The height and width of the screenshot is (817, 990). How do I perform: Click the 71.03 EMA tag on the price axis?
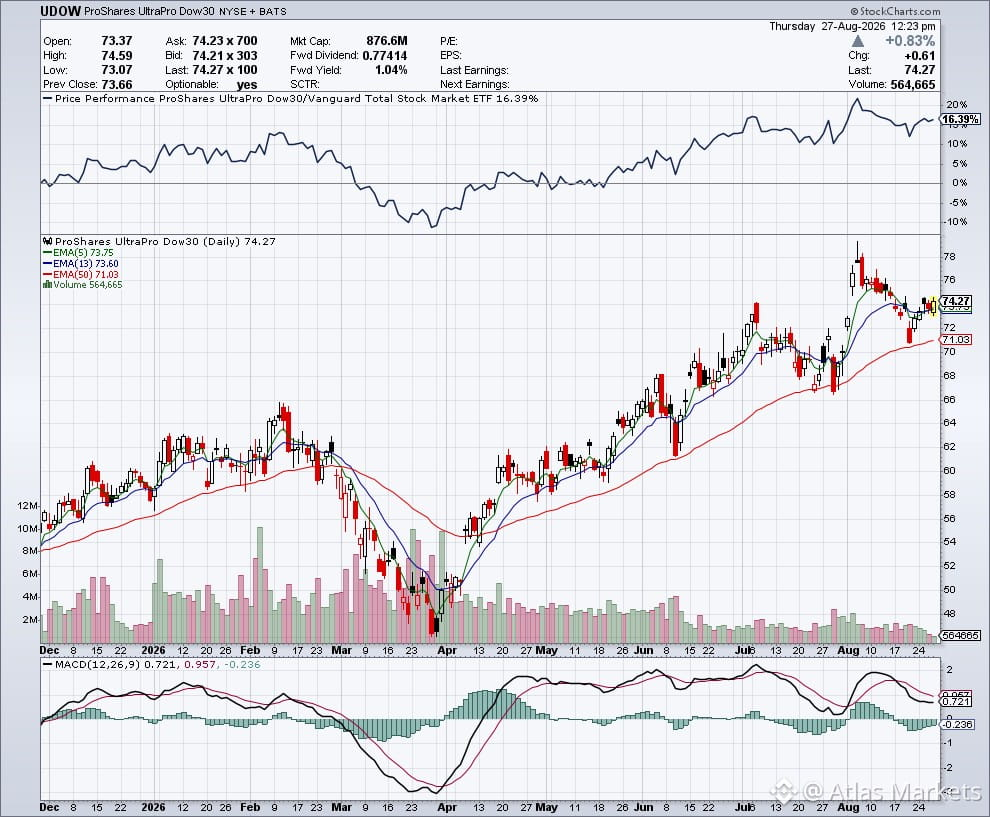point(956,340)
